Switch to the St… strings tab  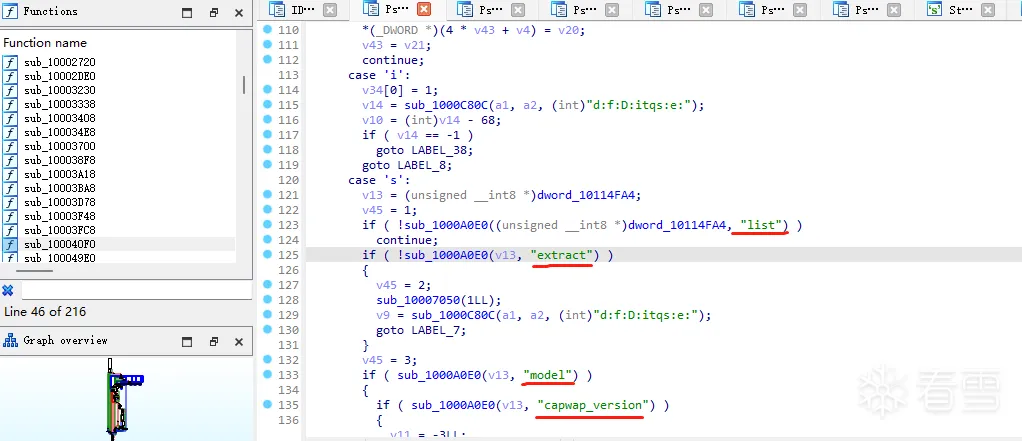[960, 10]
